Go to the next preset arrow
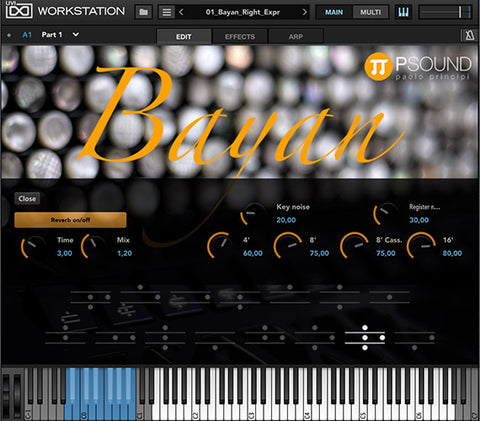Viewport: 480px width, 421px height. (x=304, y=12)
